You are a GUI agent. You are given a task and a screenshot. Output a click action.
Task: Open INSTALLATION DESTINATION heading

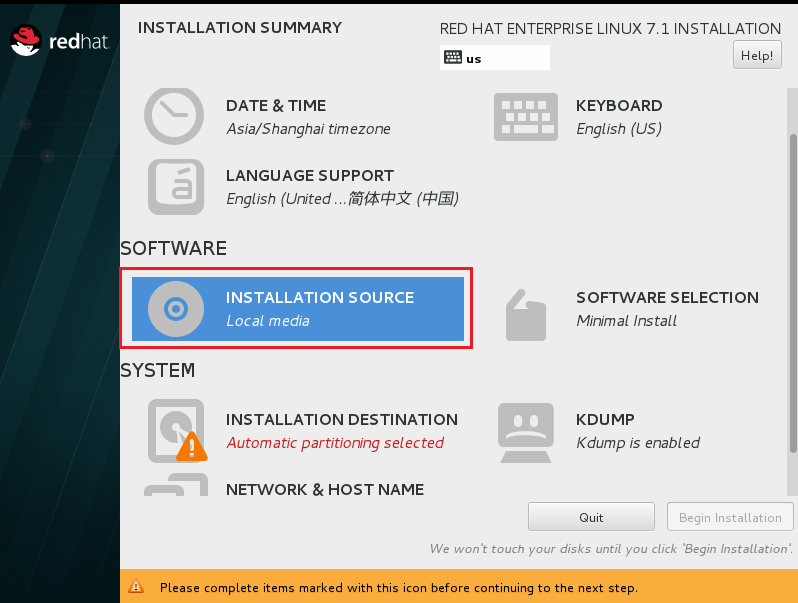342,419
